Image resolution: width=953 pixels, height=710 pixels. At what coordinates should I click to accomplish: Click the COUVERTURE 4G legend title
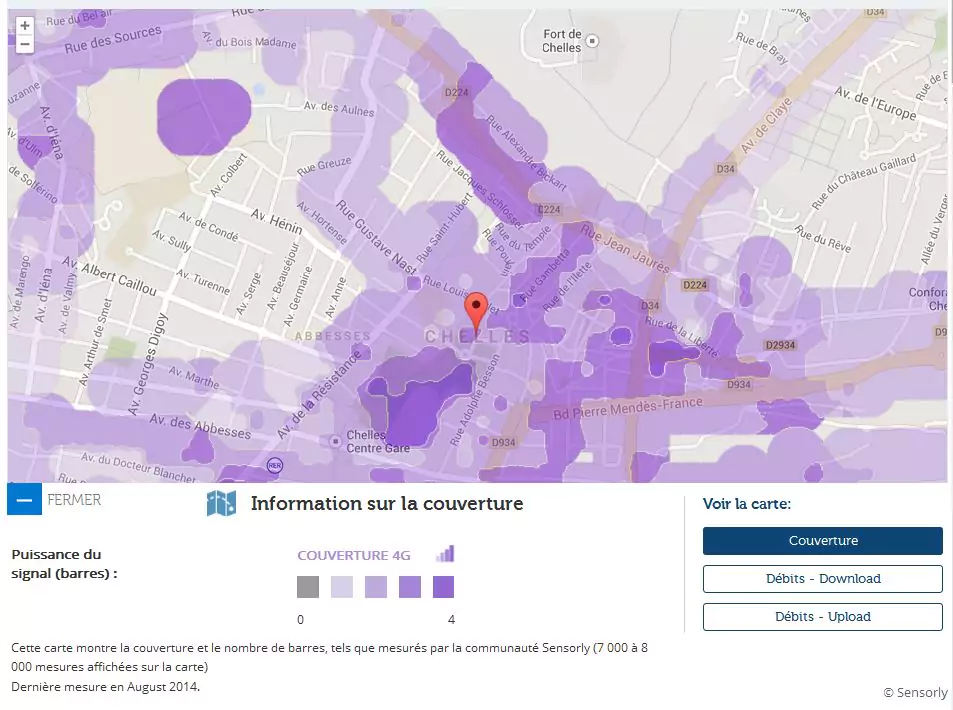point(354,555)
